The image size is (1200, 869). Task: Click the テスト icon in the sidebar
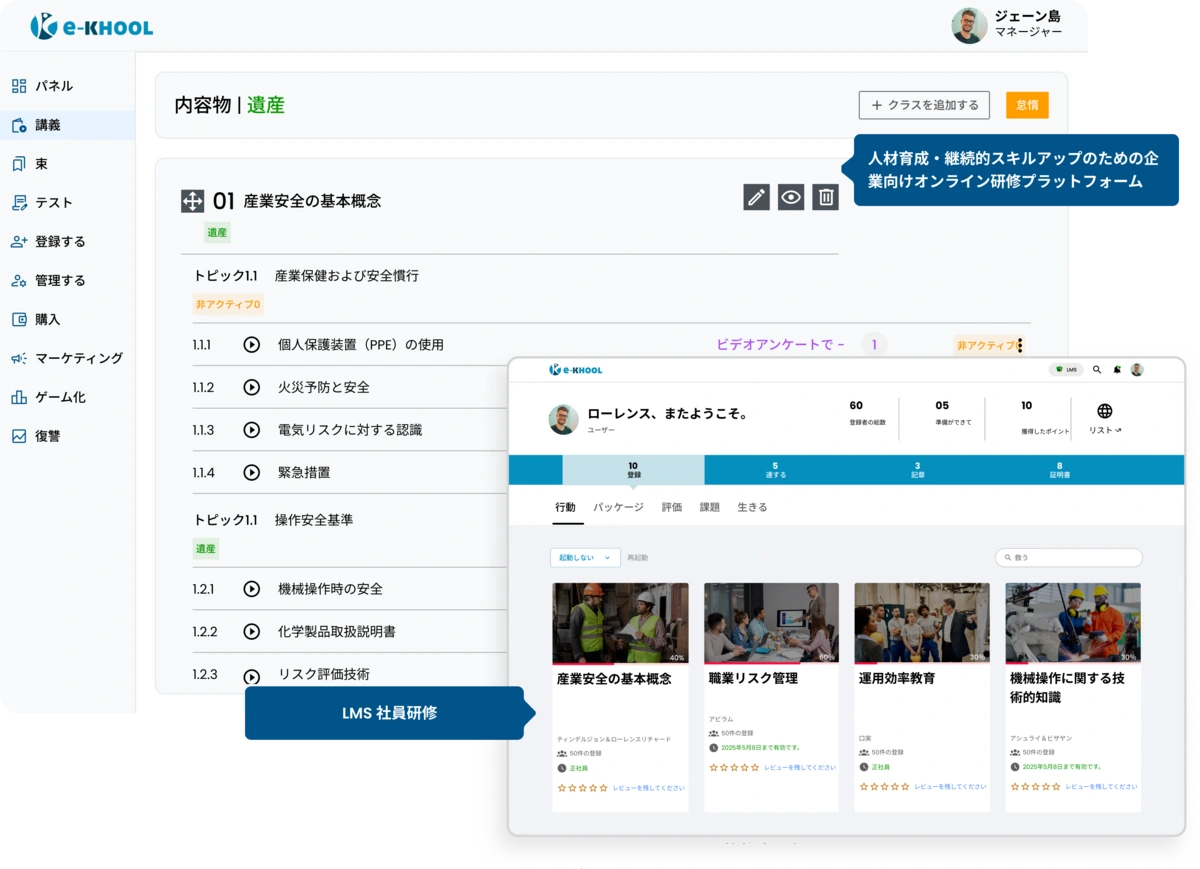(18, 202)
